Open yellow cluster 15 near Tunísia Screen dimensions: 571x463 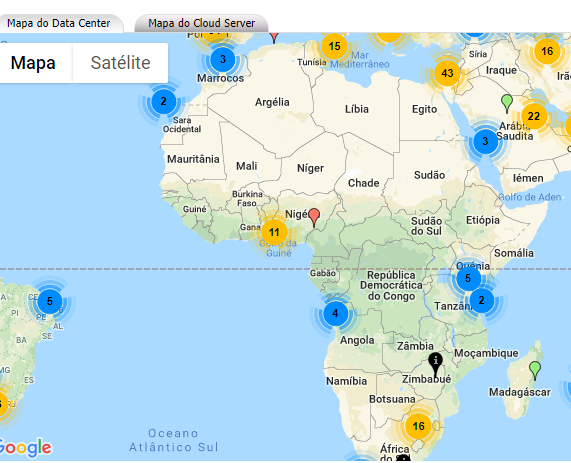334,46
